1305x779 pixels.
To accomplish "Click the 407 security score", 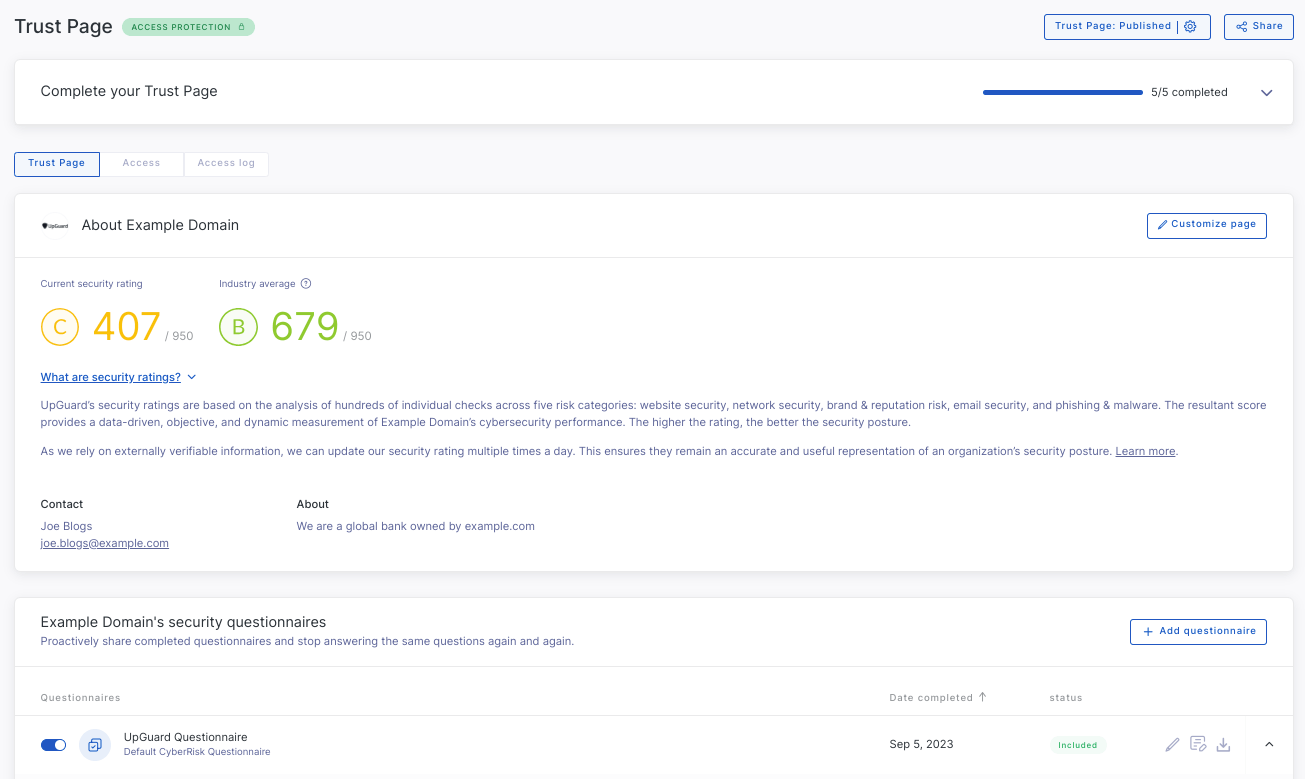I will (x=127, y=327).
